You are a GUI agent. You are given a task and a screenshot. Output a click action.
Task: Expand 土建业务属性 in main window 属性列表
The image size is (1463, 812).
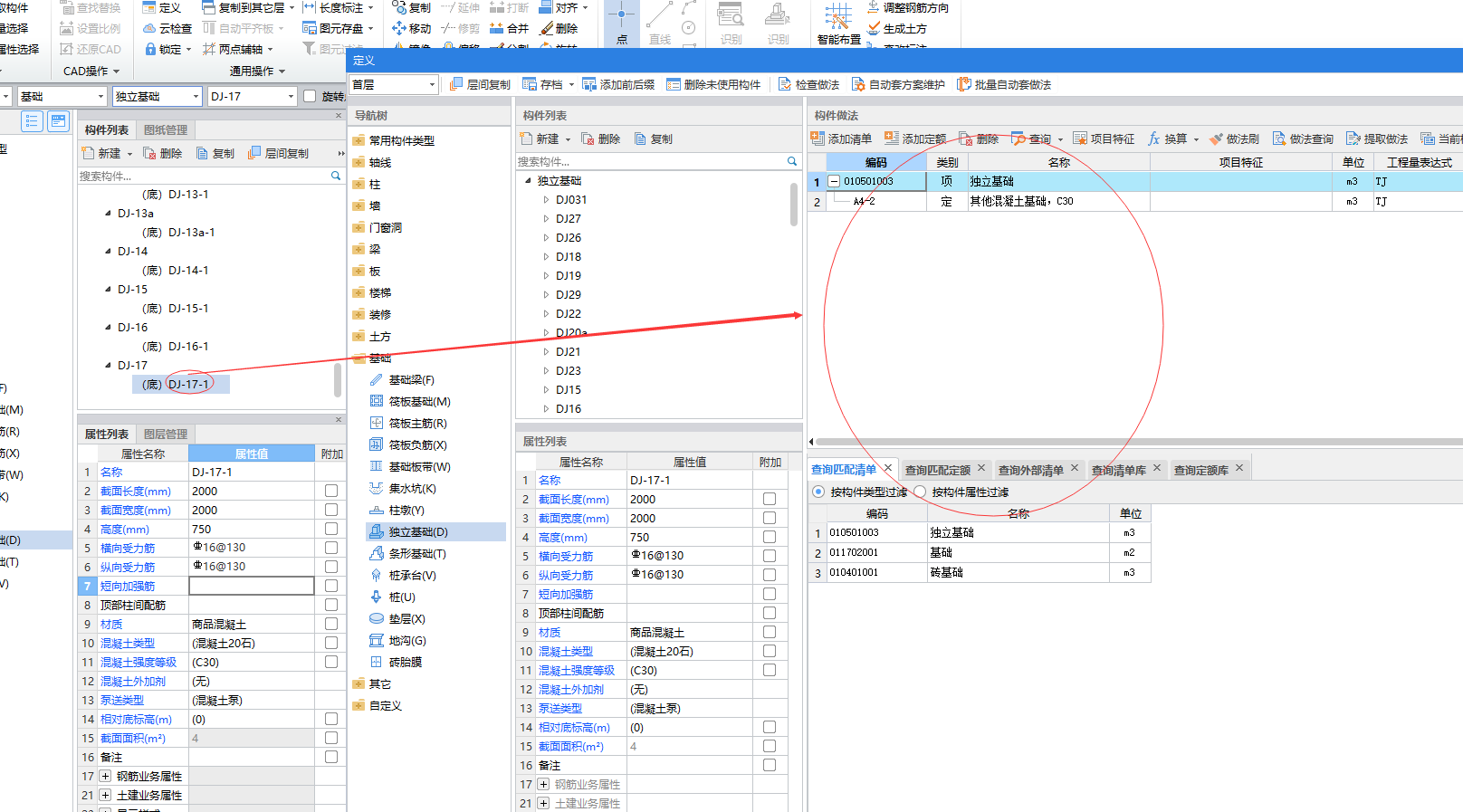coord(105,795)
